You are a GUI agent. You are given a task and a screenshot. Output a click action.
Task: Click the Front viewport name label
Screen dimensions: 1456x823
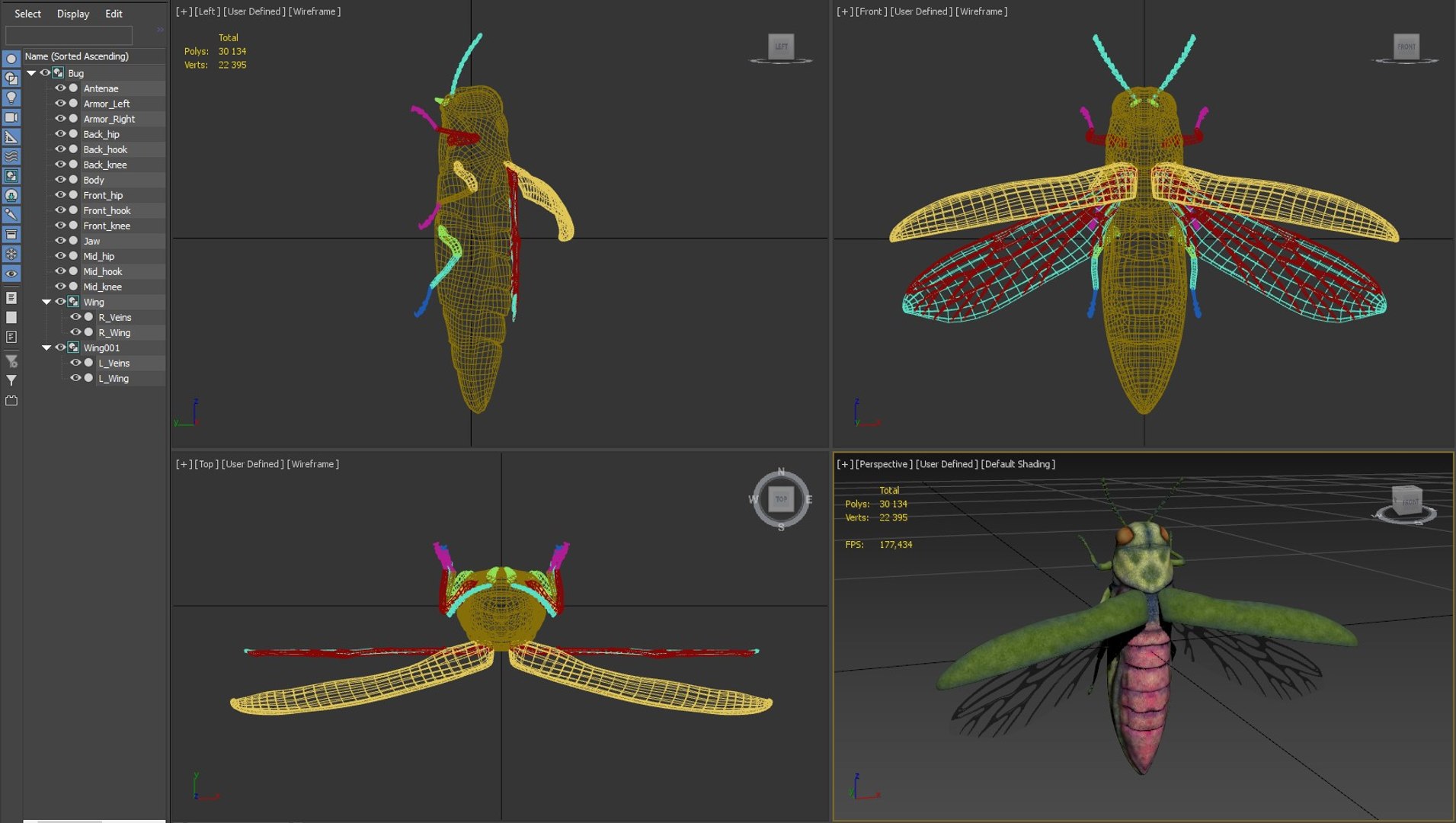871,11
